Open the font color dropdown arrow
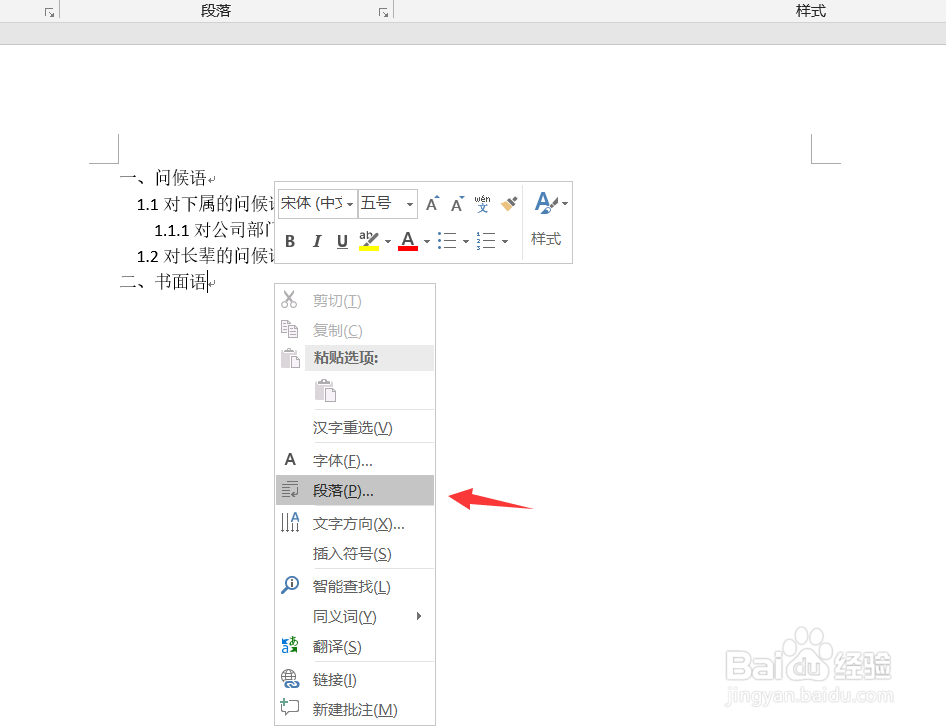Viewport: 946px width, 728px height. coord(425,241)
